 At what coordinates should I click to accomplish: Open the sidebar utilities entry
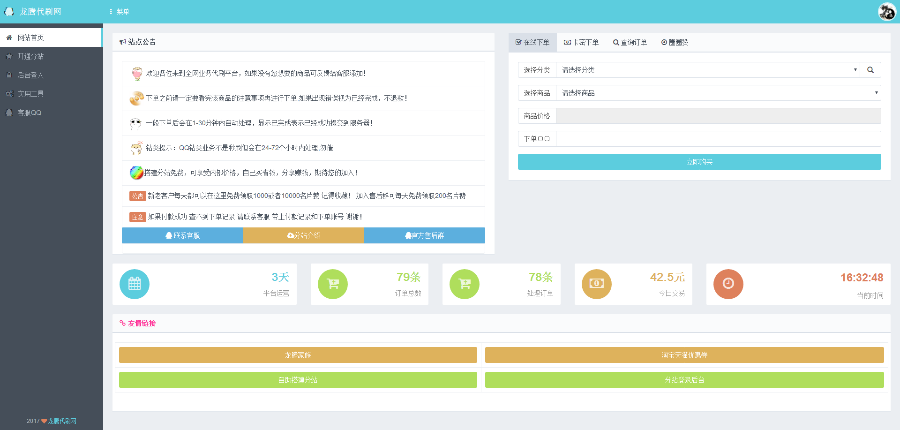(51, 94)
